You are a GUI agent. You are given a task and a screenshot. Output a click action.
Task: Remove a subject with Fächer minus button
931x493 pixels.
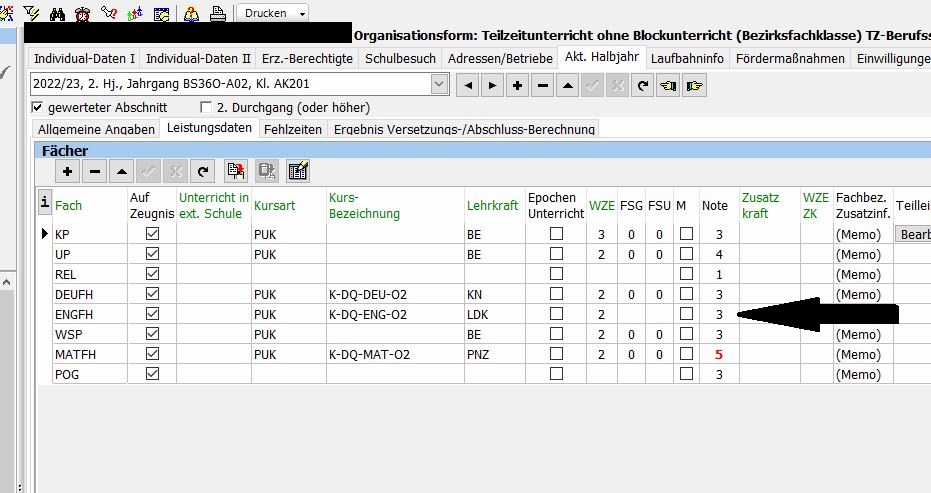94,172
